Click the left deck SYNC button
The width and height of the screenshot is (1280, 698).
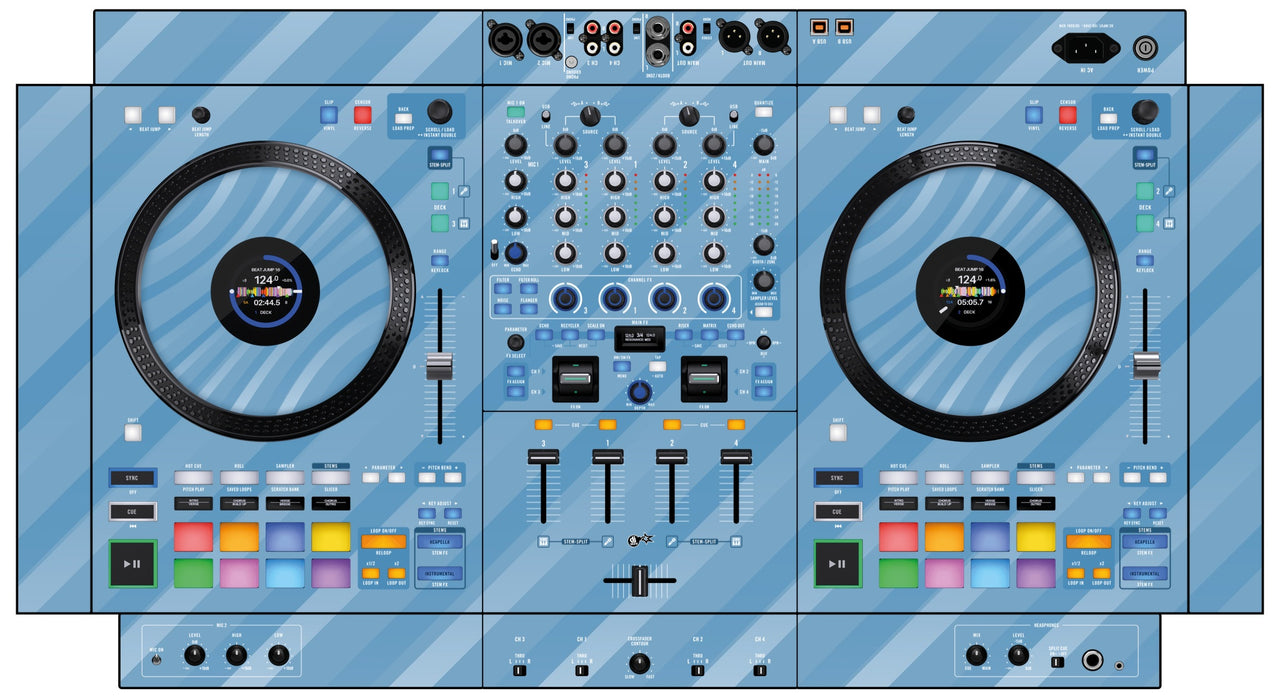(x=133, y=478)
